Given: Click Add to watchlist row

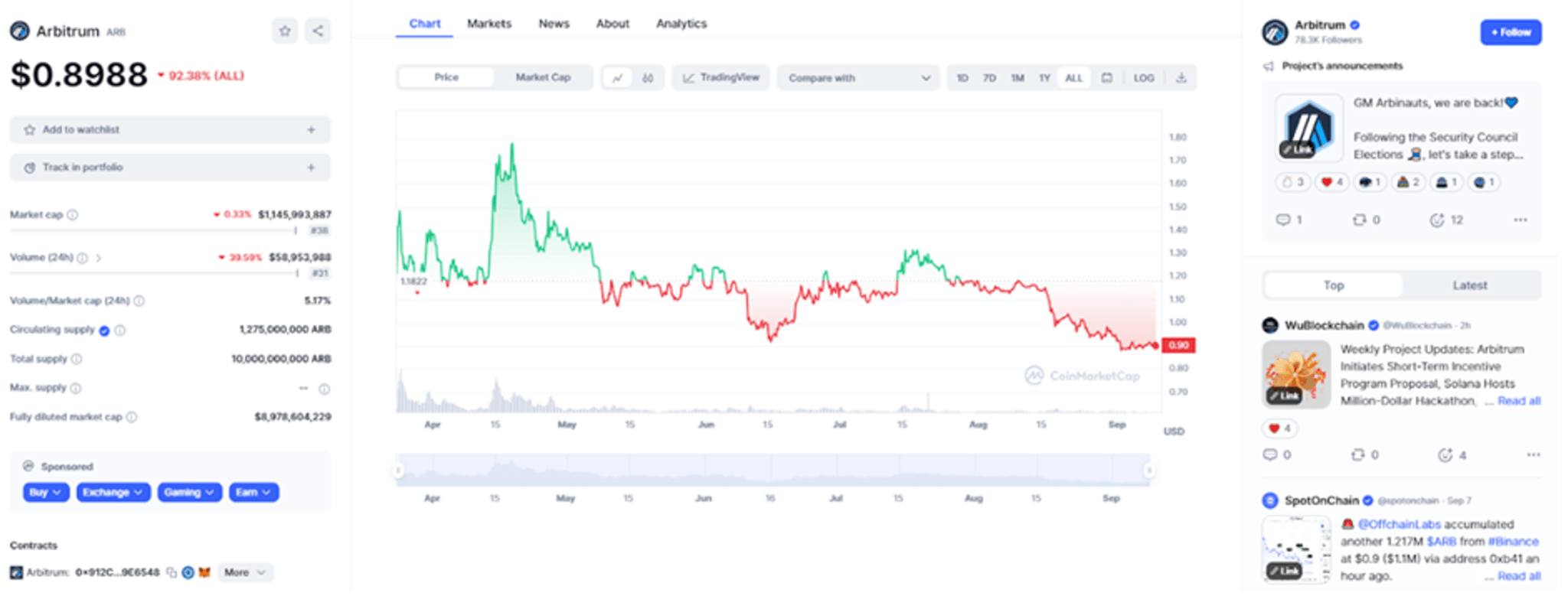Looking at the screenshot, I should (170, 130).
